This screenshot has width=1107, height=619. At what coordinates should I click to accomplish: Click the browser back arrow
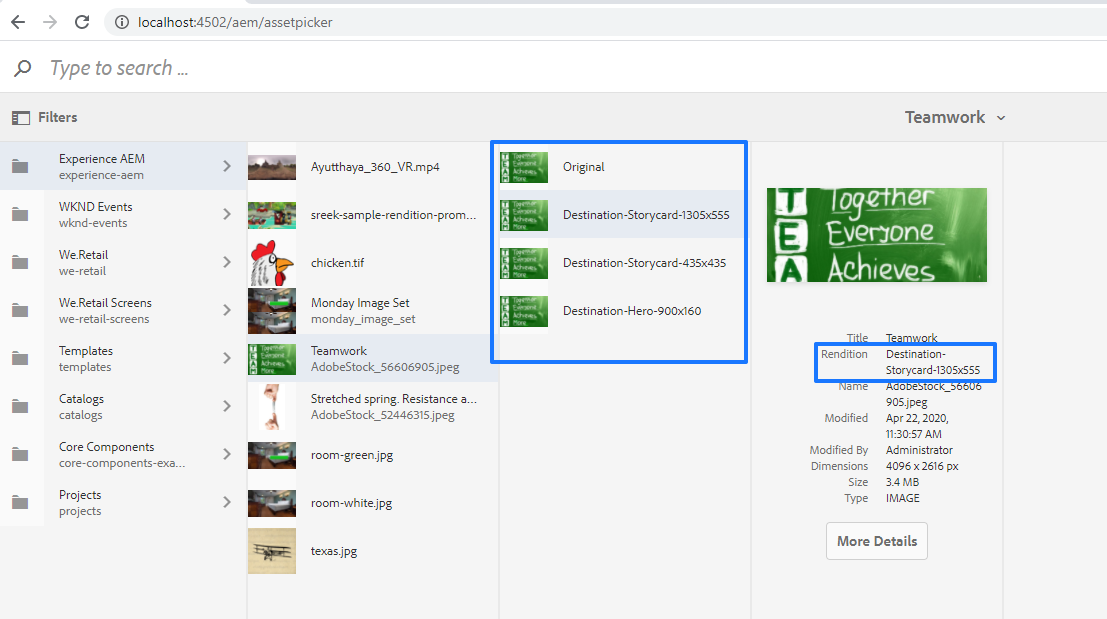click(17, 20)
